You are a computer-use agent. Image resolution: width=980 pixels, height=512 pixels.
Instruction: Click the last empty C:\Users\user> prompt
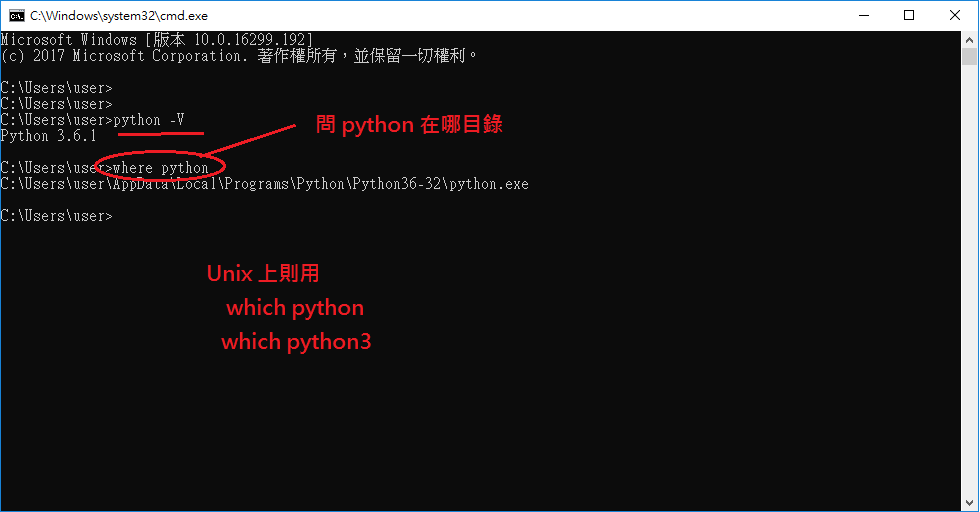pos(57,216)
